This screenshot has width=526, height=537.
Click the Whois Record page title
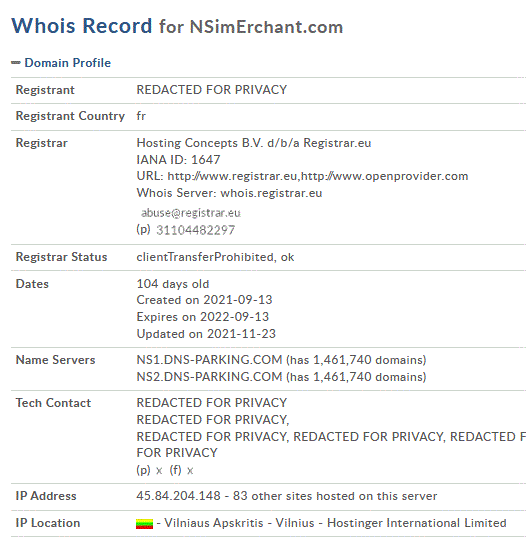pyautogui.click(x=82, y=26)
